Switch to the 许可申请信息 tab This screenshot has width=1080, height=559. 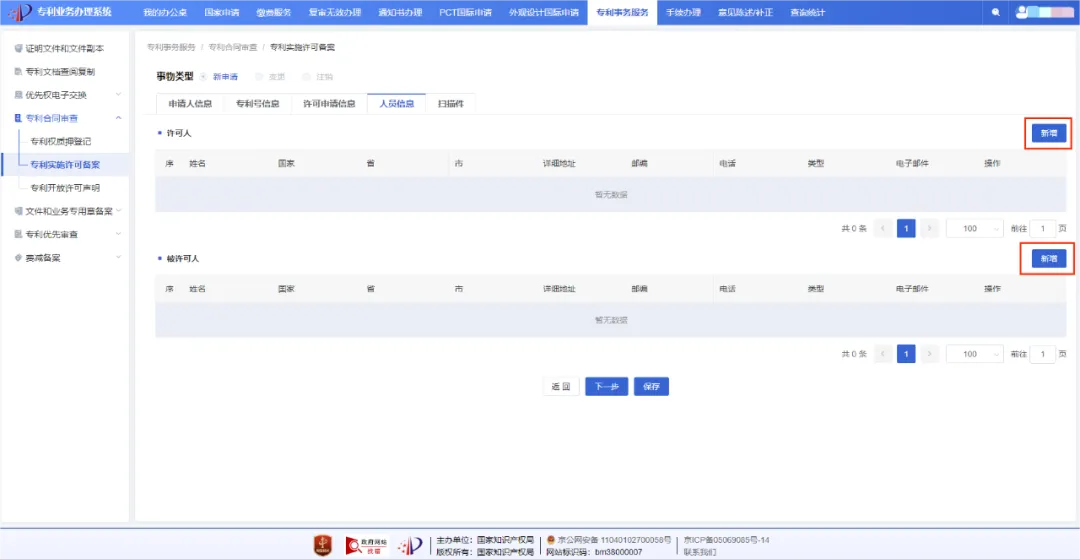point(329,104)
